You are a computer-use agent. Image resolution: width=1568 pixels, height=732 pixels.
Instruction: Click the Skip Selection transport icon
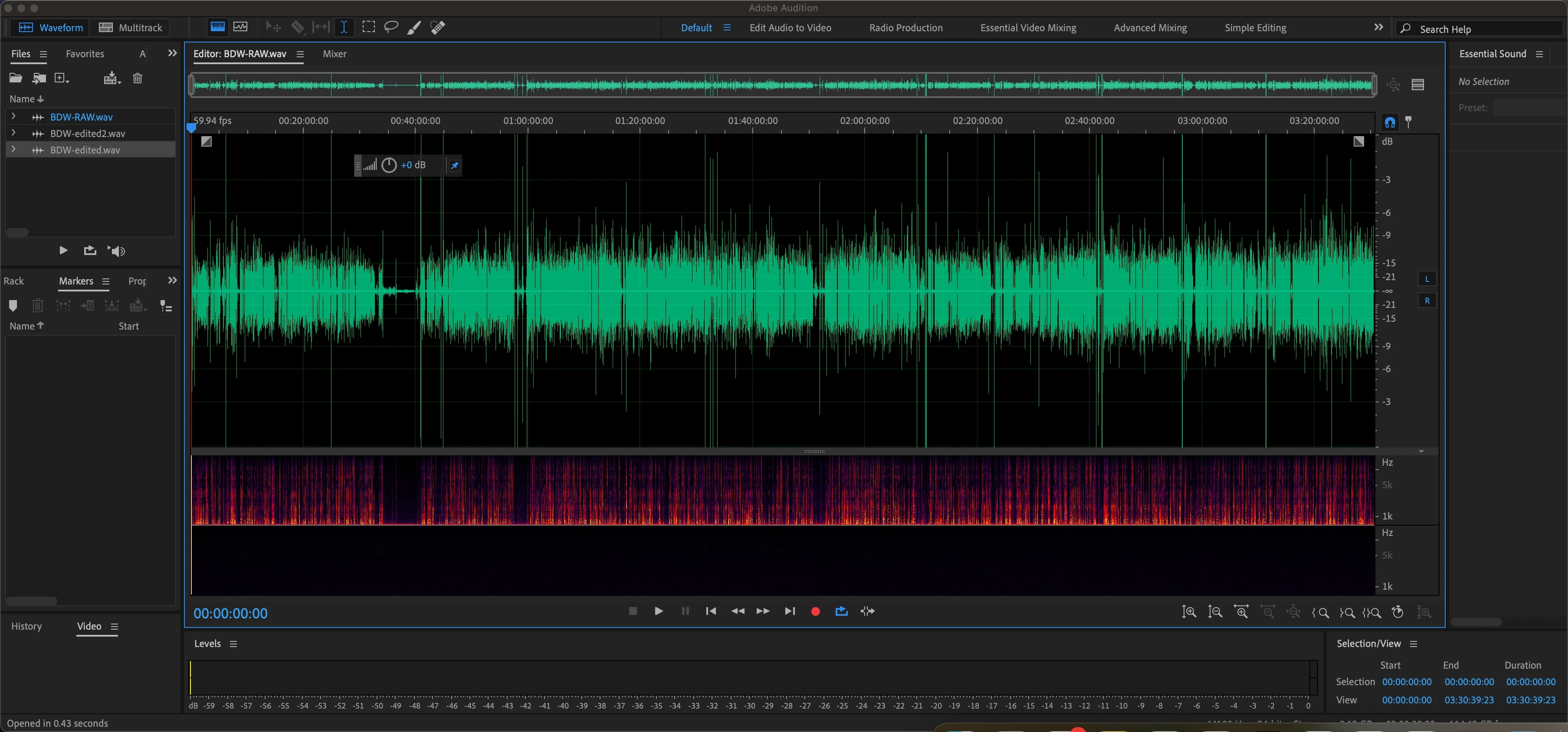[867, 611]
